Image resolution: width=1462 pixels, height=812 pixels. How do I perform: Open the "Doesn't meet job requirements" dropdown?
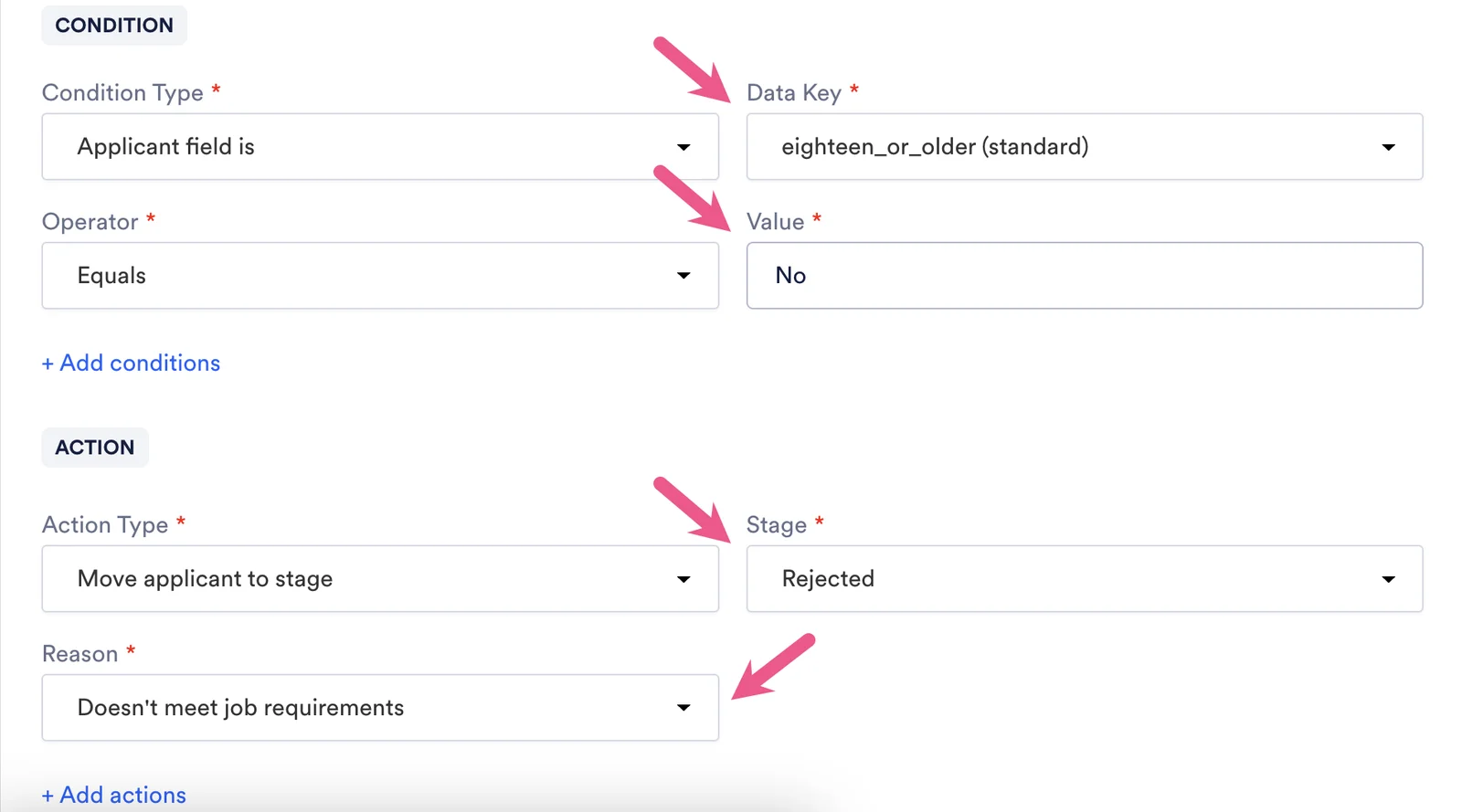tap(380, 708)
